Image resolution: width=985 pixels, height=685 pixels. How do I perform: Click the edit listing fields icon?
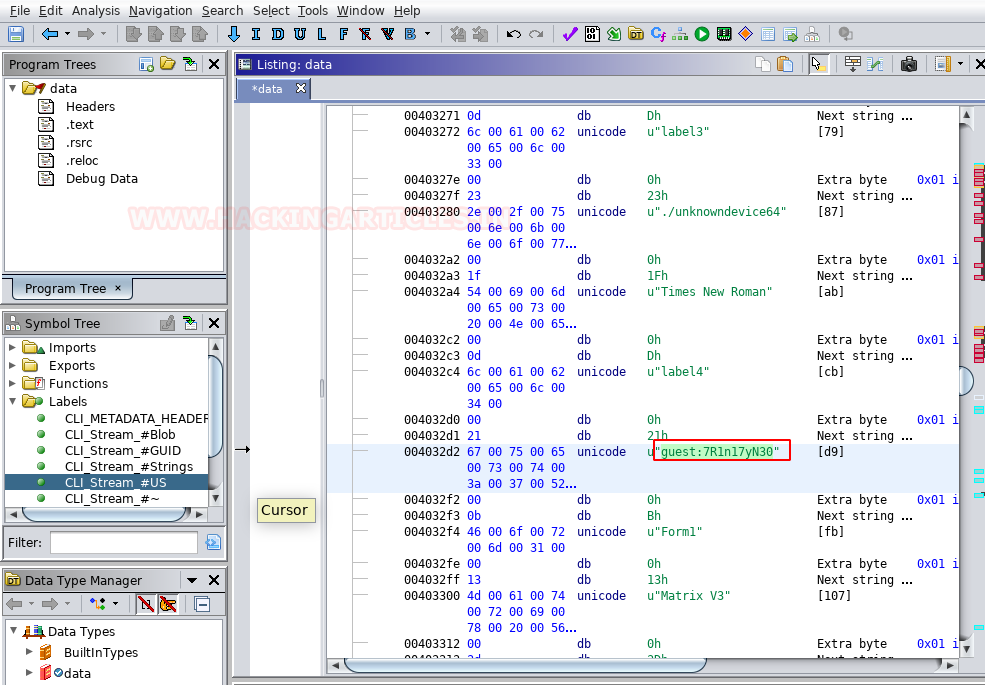coord(852,64)
